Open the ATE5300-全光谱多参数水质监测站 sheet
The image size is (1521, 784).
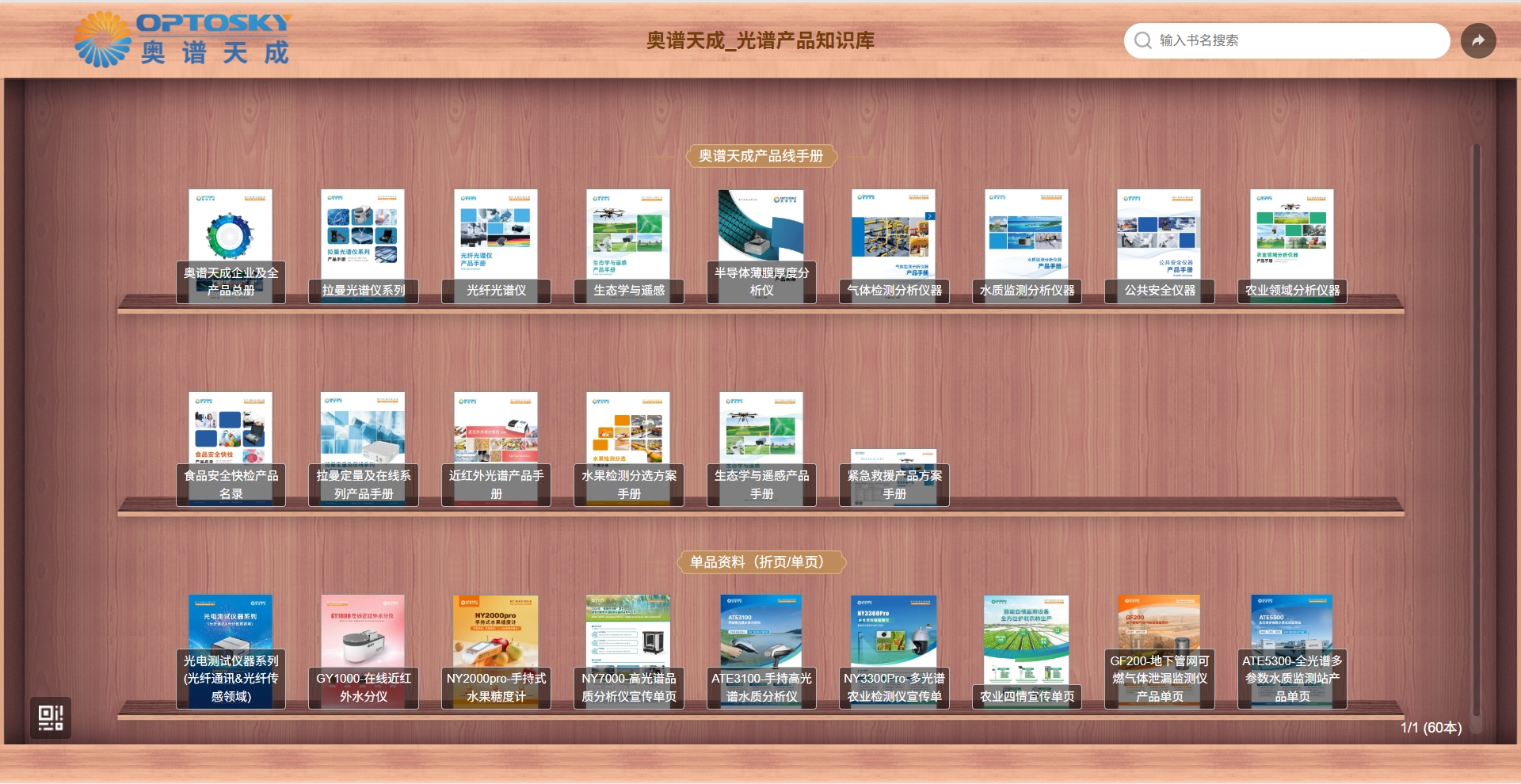point(1292,651)
